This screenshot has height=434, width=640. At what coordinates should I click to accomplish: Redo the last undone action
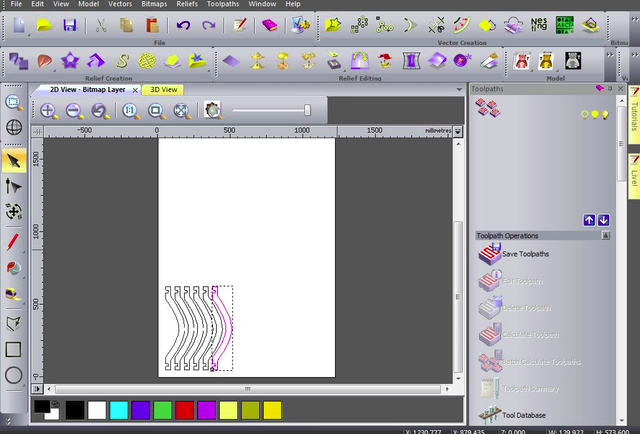[x=209, y=25]
